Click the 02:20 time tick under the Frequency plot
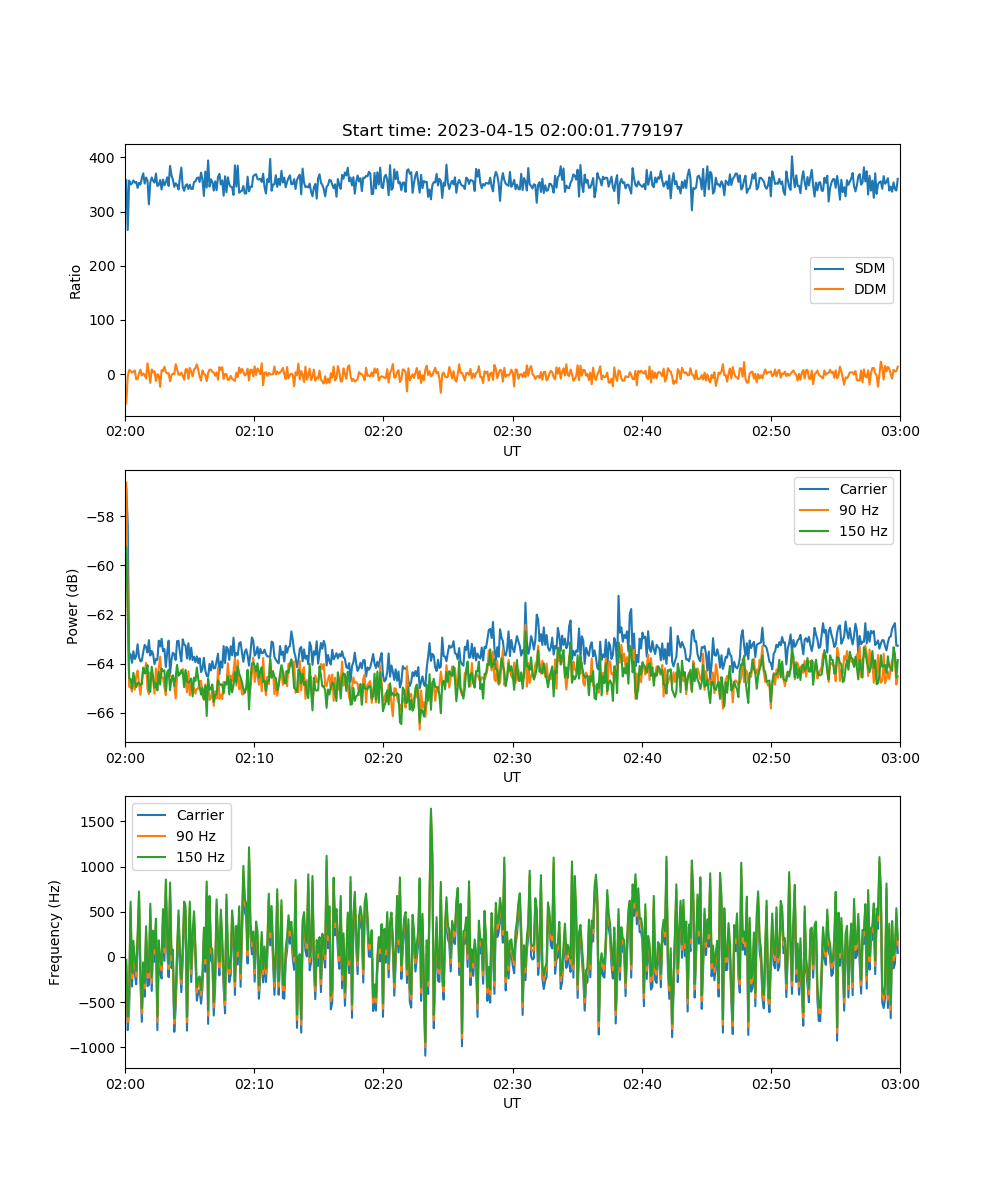The image size is (1000, 1200). [x=383, y=1083]
